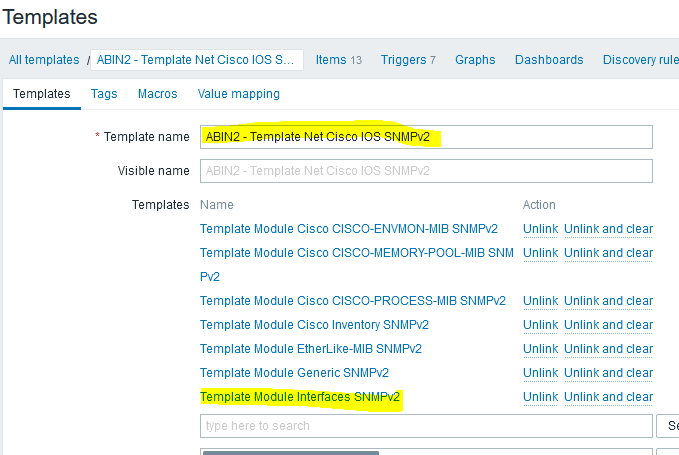Go to Items 13 list

338,60
